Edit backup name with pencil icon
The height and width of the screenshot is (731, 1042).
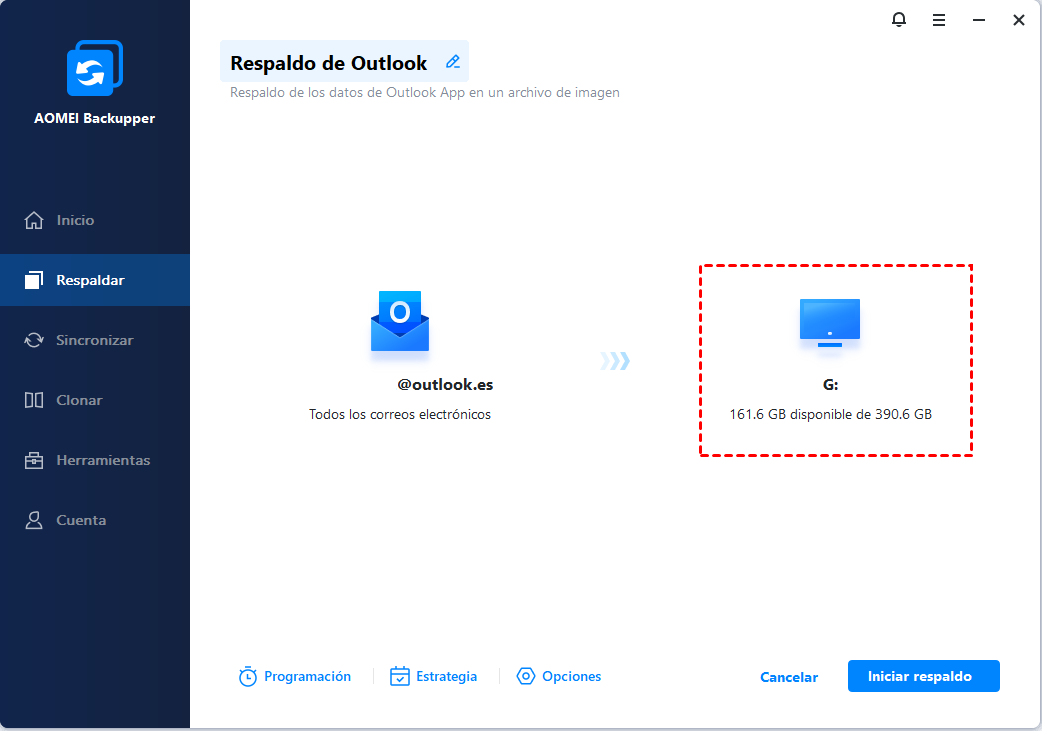pos(453,62)
